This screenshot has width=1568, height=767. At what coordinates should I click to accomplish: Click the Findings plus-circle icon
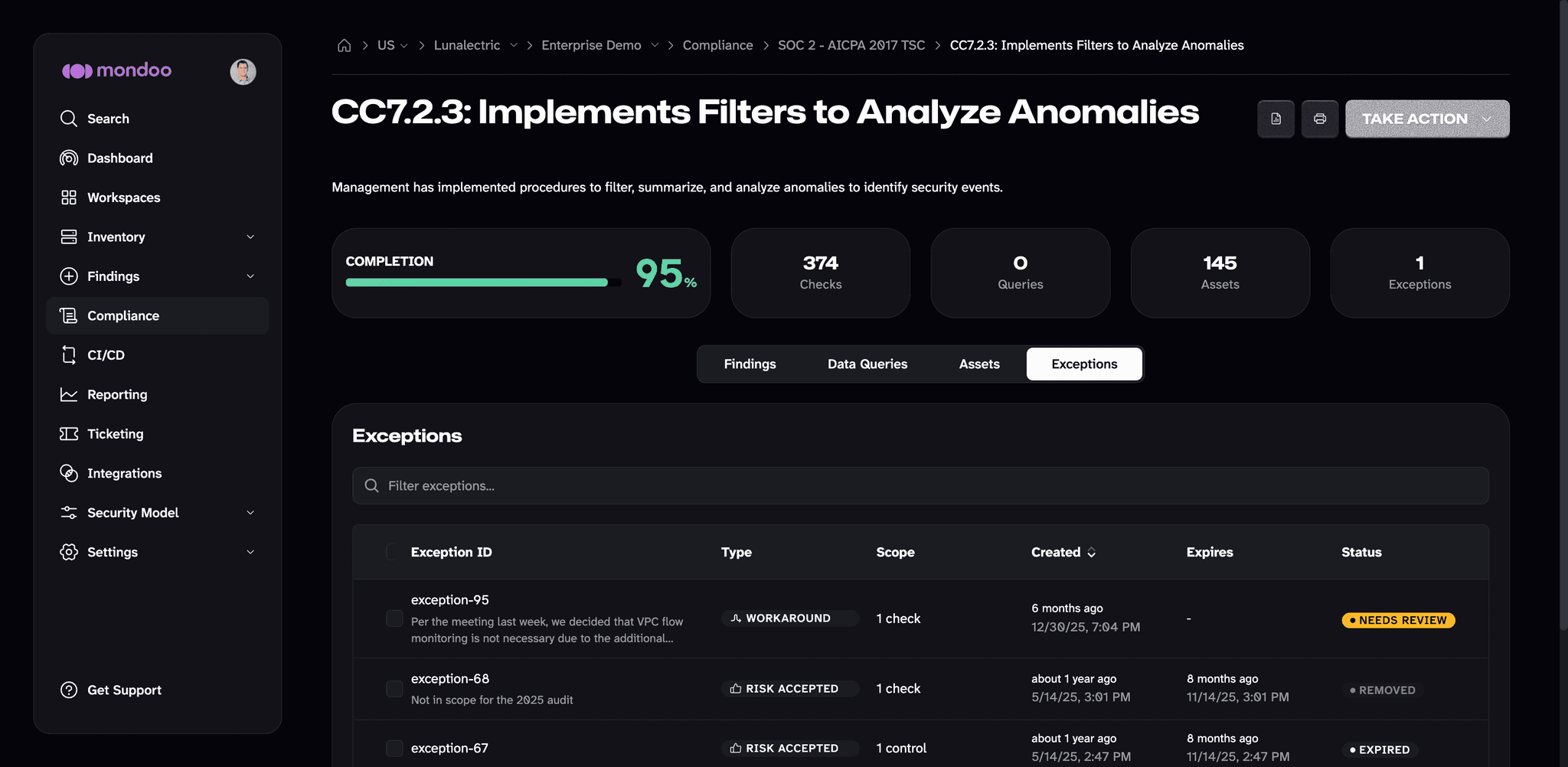point(69,276)
